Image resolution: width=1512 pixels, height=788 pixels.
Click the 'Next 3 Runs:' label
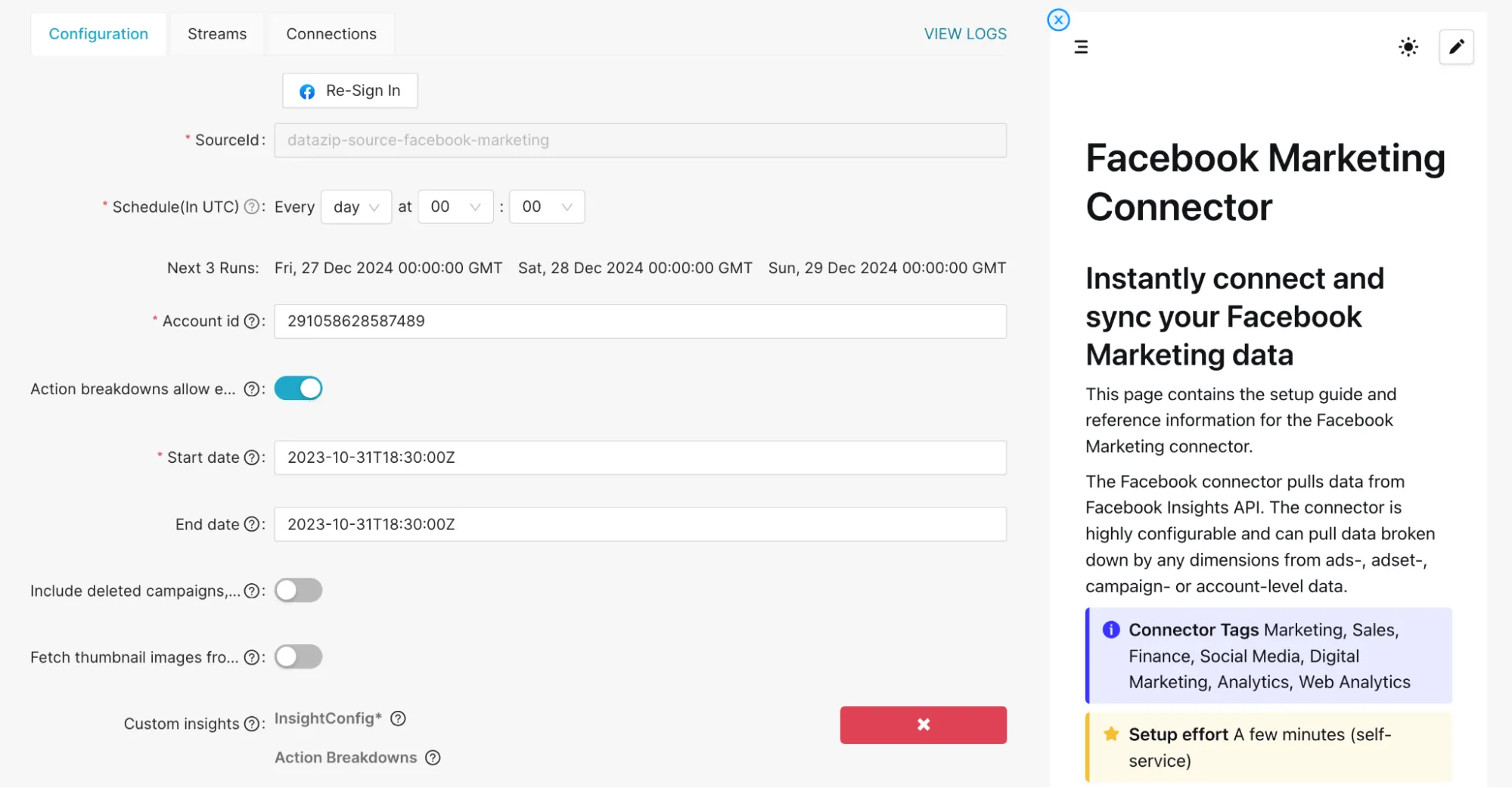point(213,268)
